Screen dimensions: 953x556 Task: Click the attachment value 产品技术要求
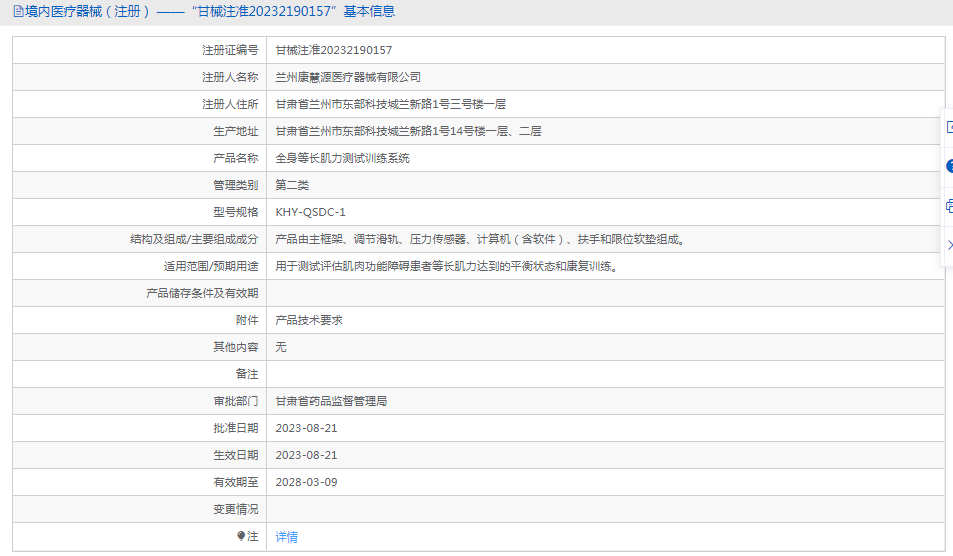pos(309,320)
